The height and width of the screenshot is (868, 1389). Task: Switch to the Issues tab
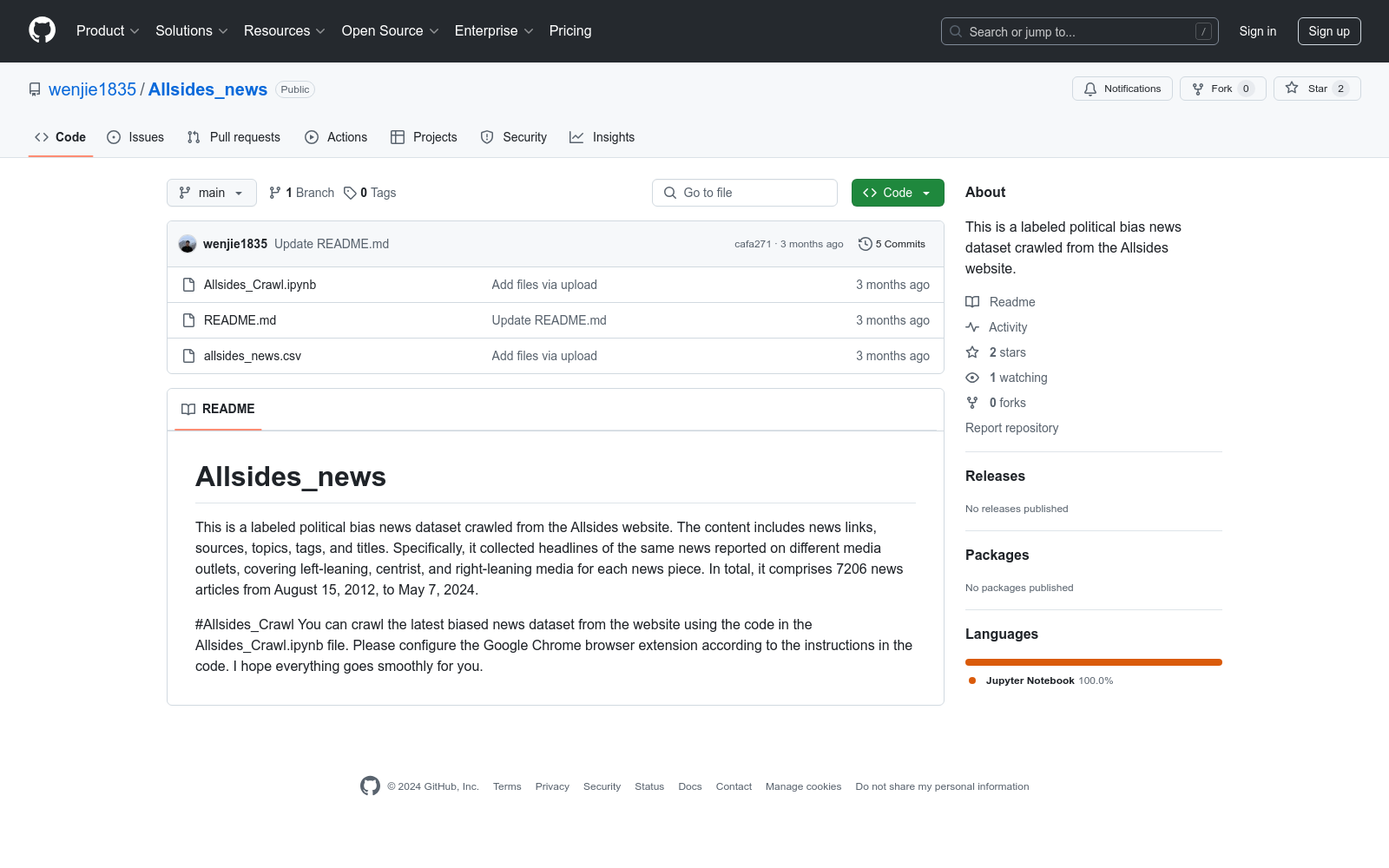tap(135, 137)
